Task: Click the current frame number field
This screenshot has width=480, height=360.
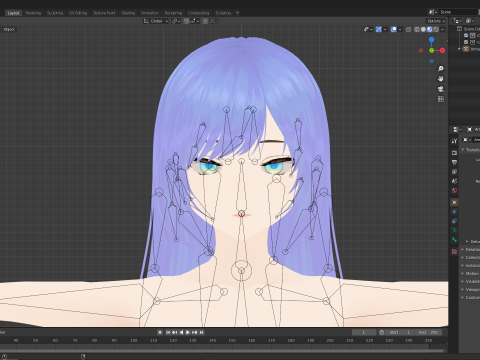Action: [x=364, y=332]
